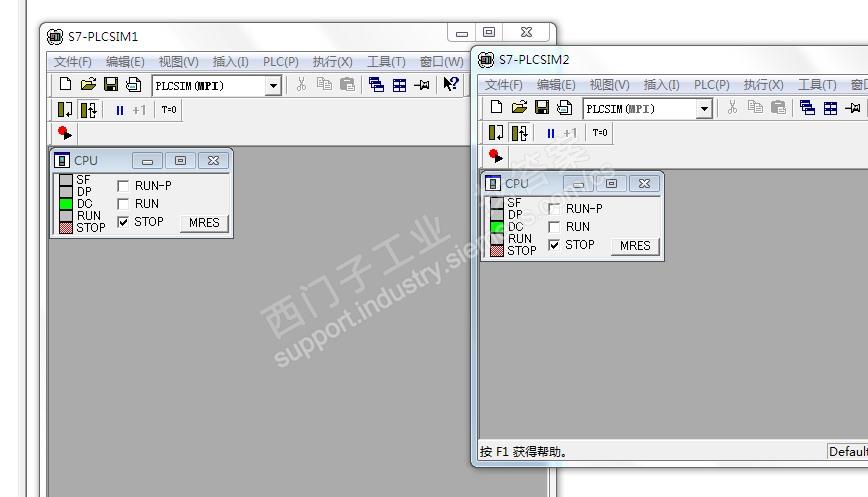The width and height of the screenshot is (868, 497).
Task: Open 文件(F) menu in S7-PLCSIM1
Action: pos(73,61)
